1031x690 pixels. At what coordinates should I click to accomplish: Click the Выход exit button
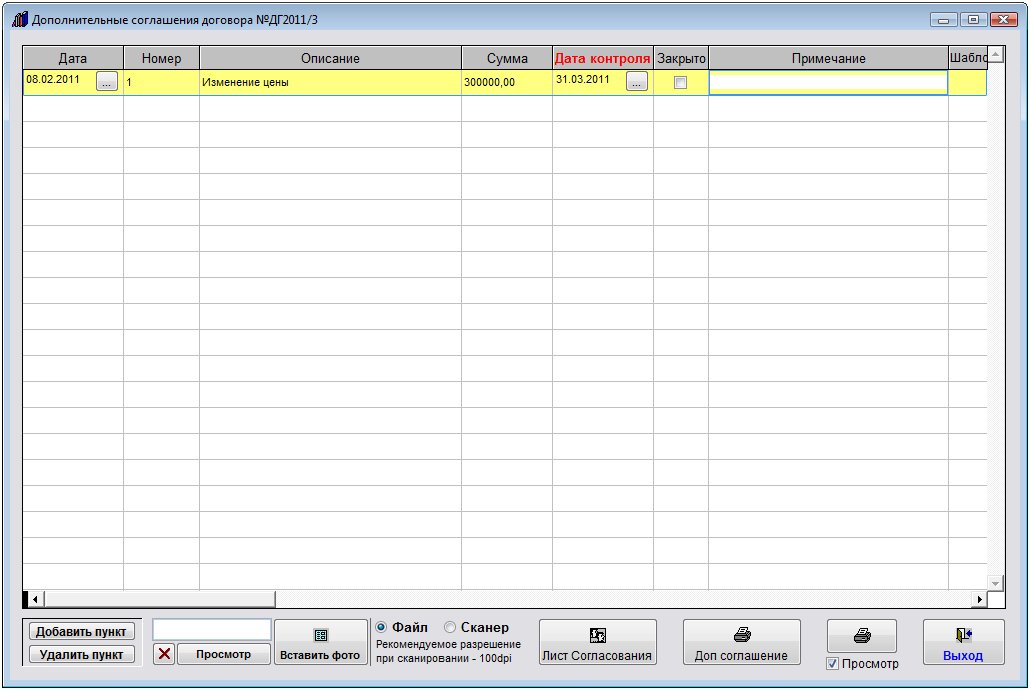click(963, 642)
